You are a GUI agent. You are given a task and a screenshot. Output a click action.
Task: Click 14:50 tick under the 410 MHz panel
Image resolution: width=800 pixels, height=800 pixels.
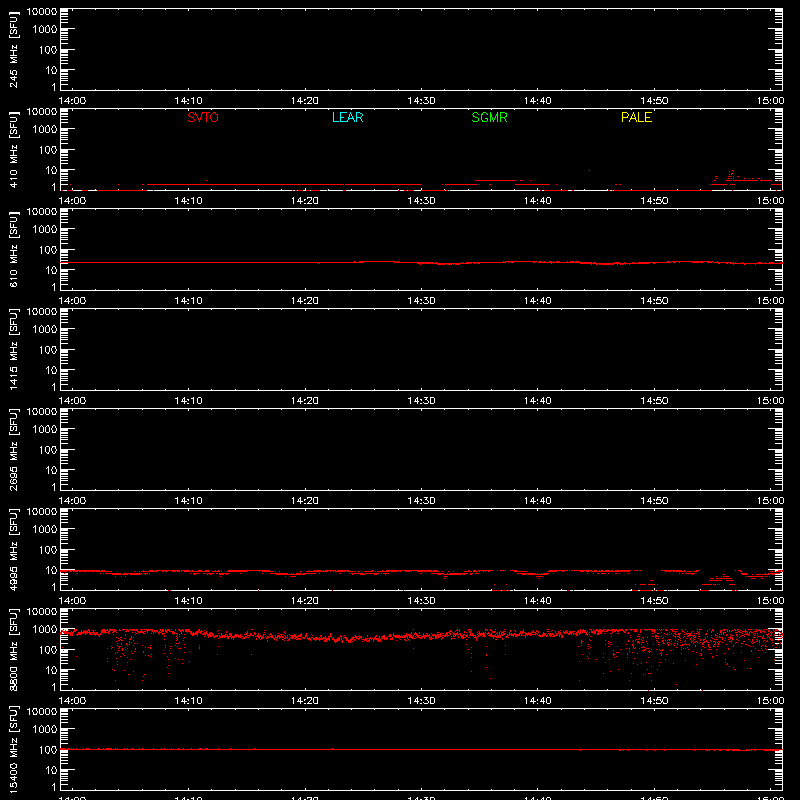coord(654,201)
